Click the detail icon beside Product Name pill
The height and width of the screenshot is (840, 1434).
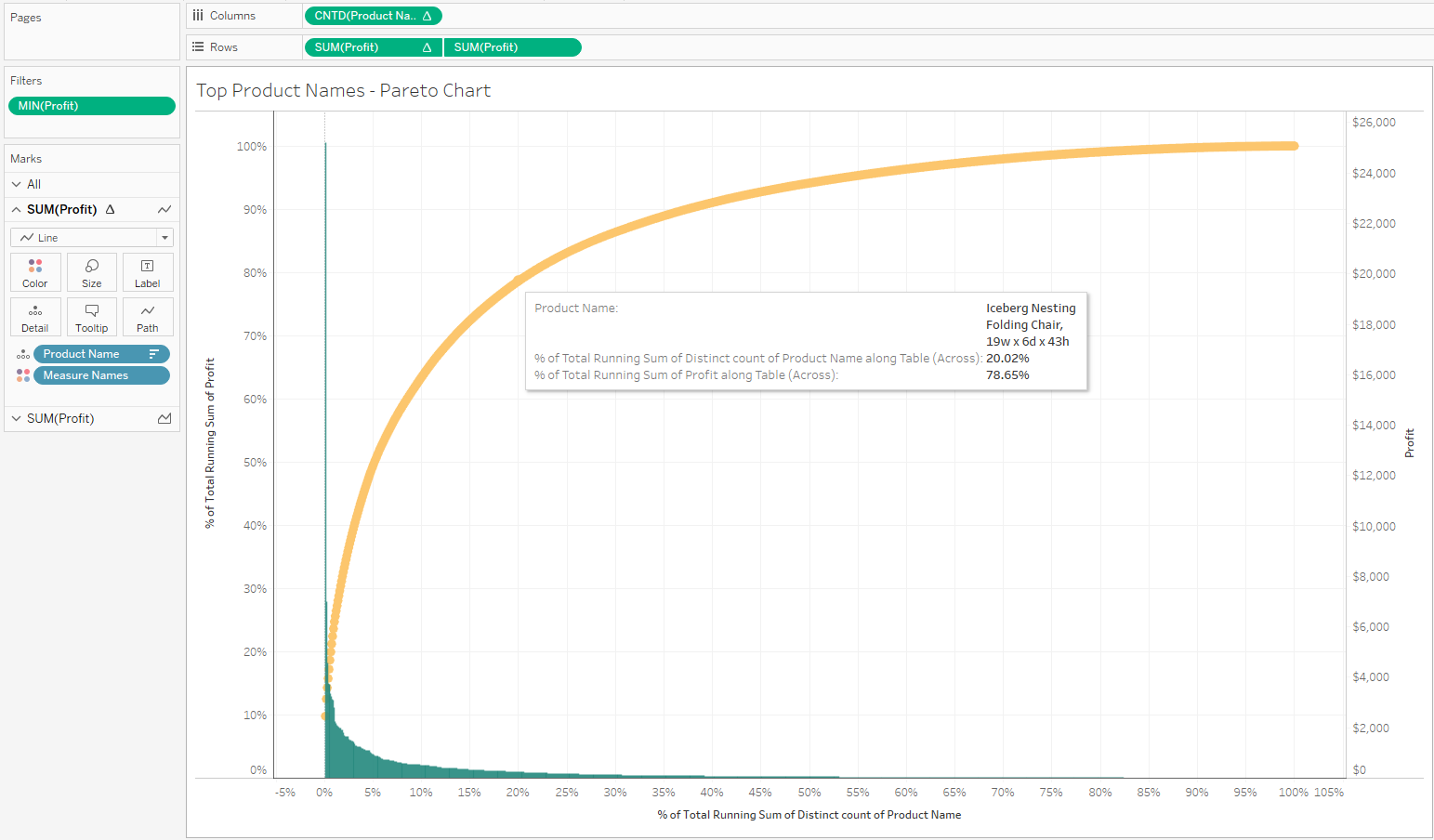pos(23,354)
